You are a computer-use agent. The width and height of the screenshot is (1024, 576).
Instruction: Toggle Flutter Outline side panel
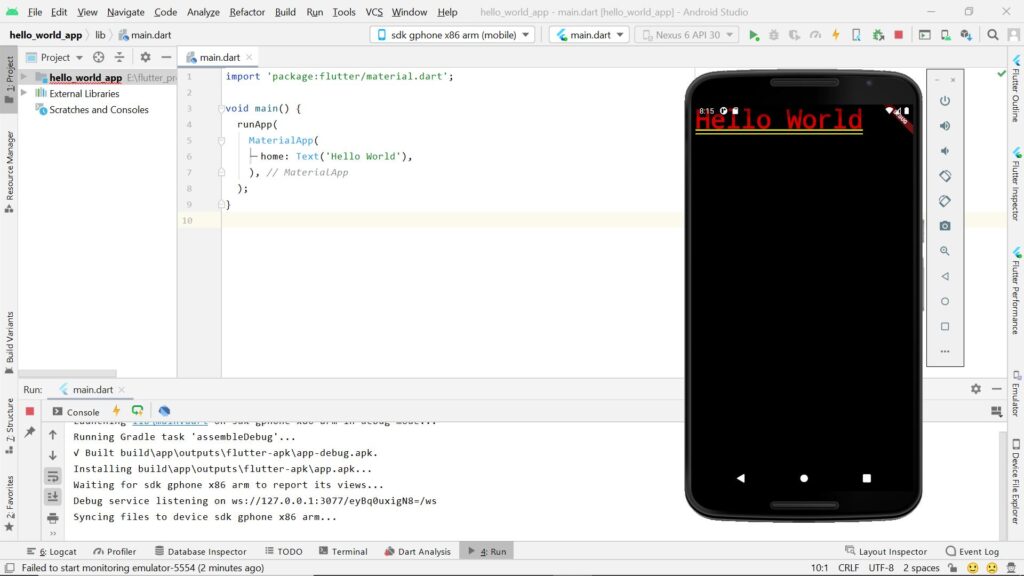coord(1016,89)
